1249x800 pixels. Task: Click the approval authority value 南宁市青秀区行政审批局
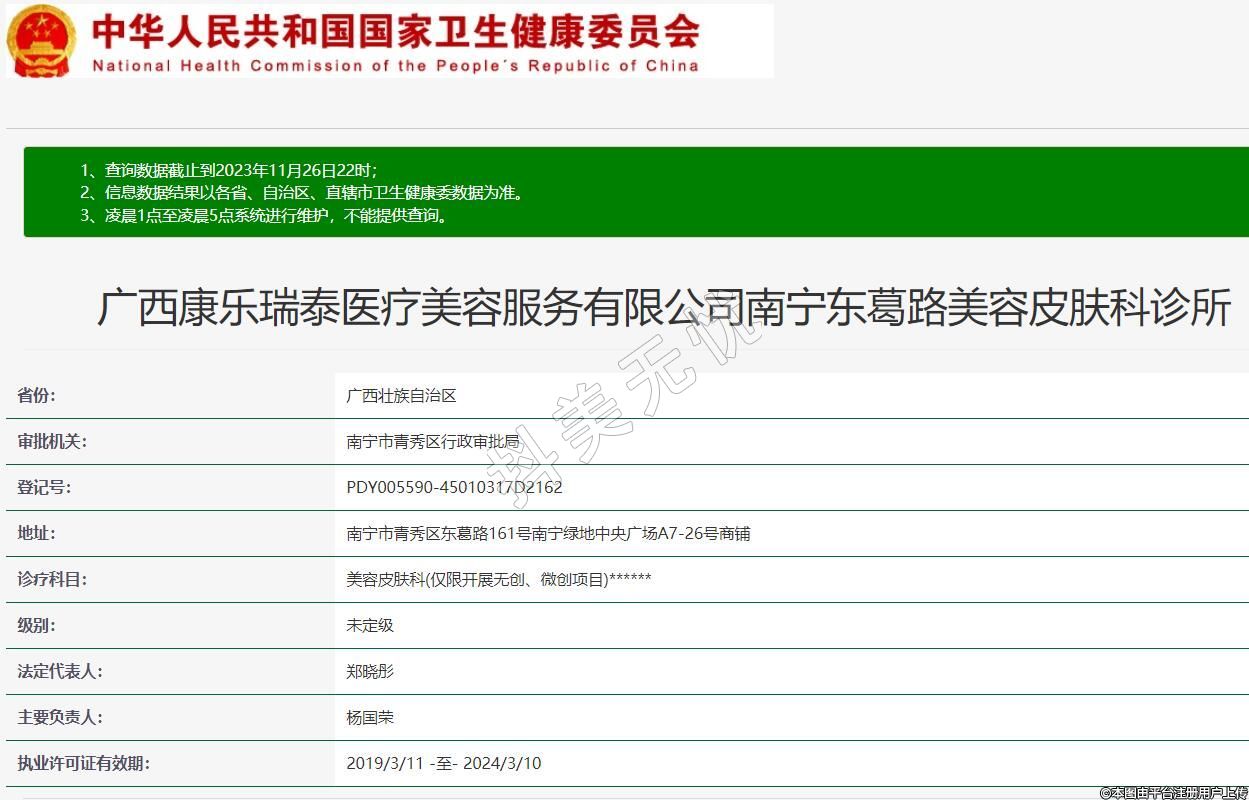click(433, 442)
